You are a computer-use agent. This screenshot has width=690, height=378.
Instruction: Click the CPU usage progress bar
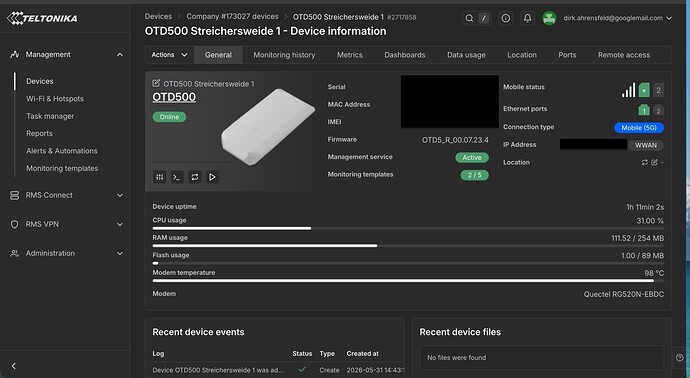(408, 228)
